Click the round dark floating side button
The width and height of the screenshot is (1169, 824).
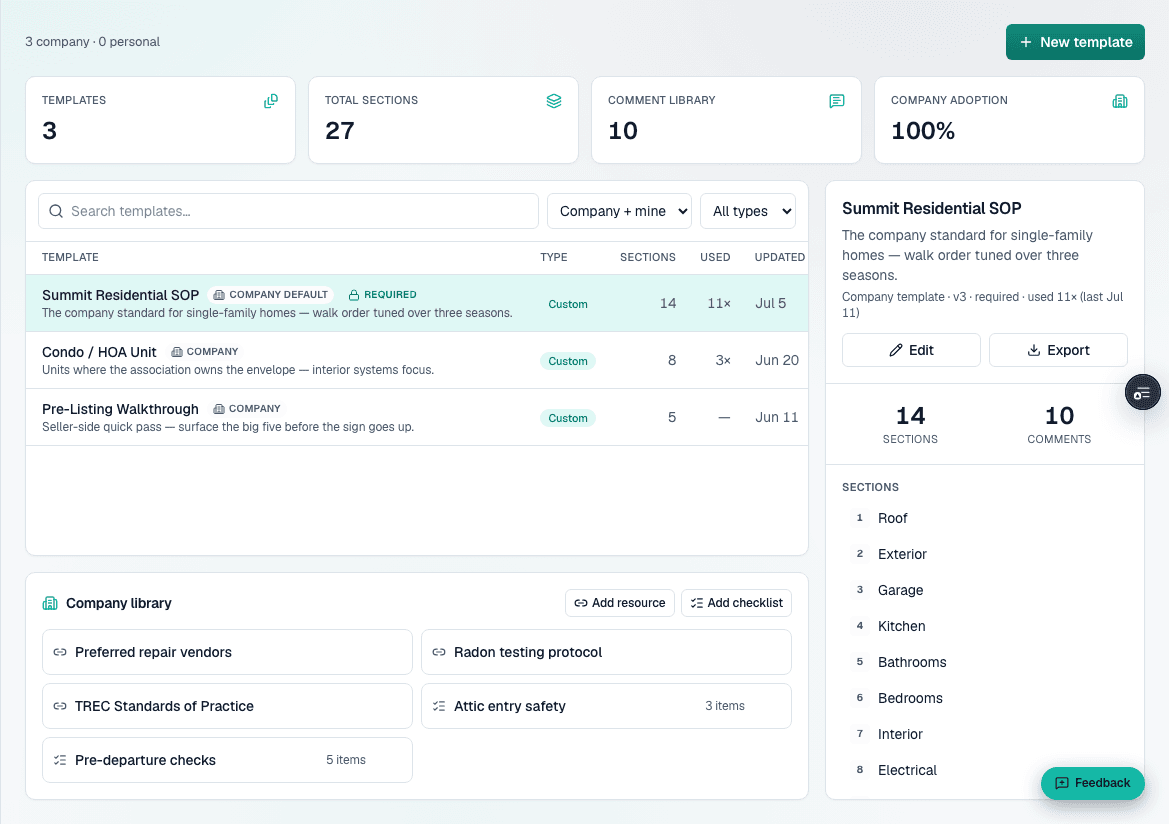coord(1142,392)
